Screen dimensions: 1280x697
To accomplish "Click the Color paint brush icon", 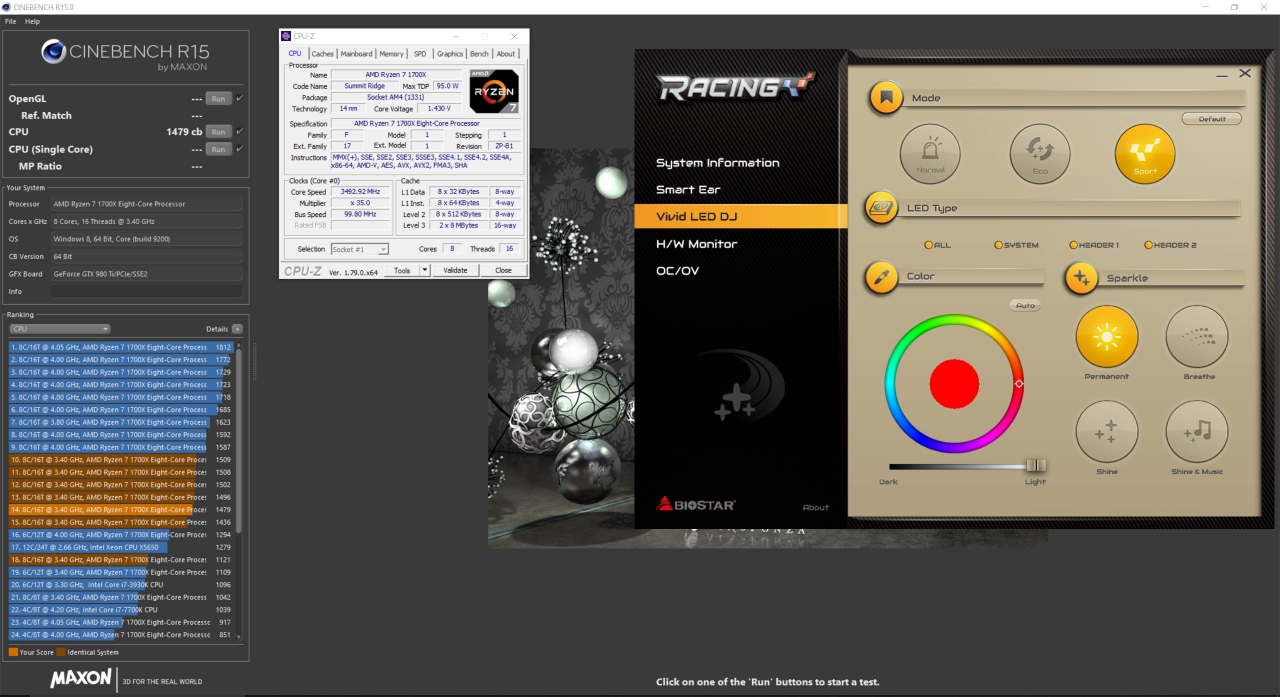I will 881,277.
